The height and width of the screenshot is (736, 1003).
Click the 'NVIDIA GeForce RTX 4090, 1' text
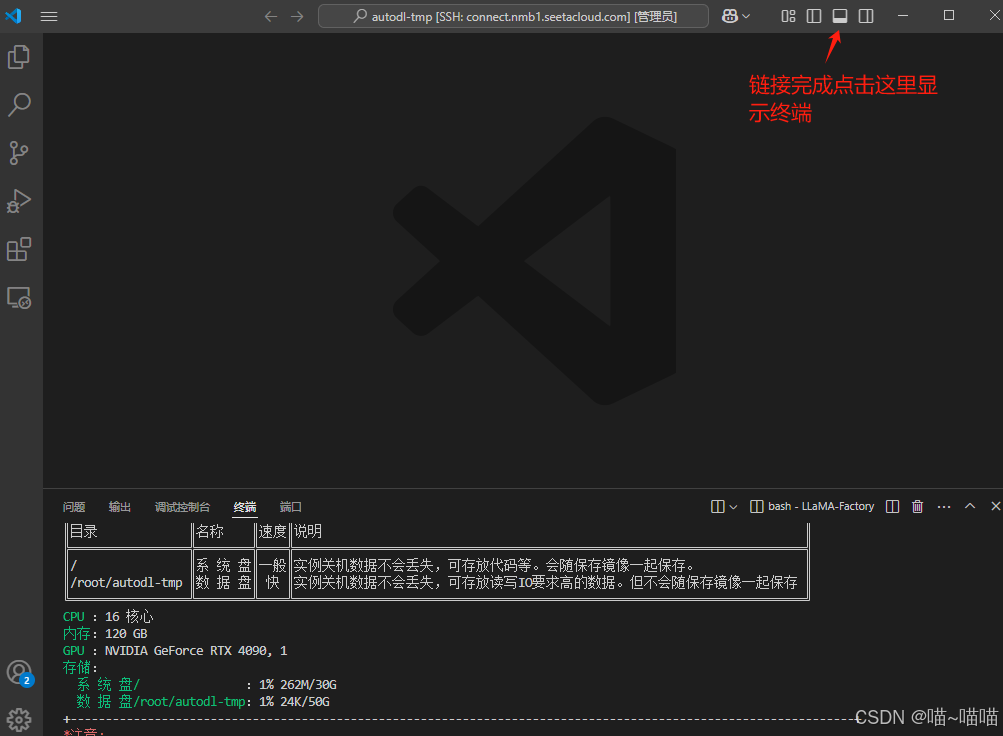[x=196, y=650]
